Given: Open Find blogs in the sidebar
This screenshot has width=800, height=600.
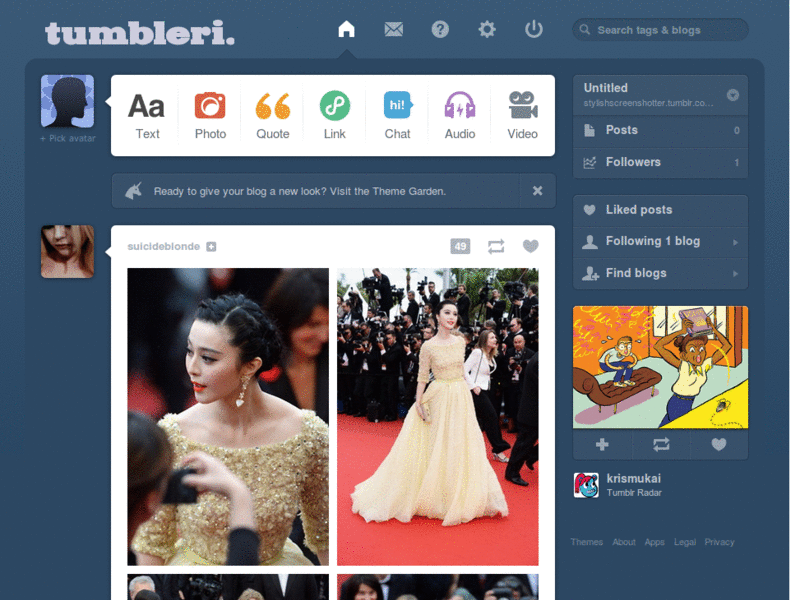Looking at the screenshot, I should (660, 273).
